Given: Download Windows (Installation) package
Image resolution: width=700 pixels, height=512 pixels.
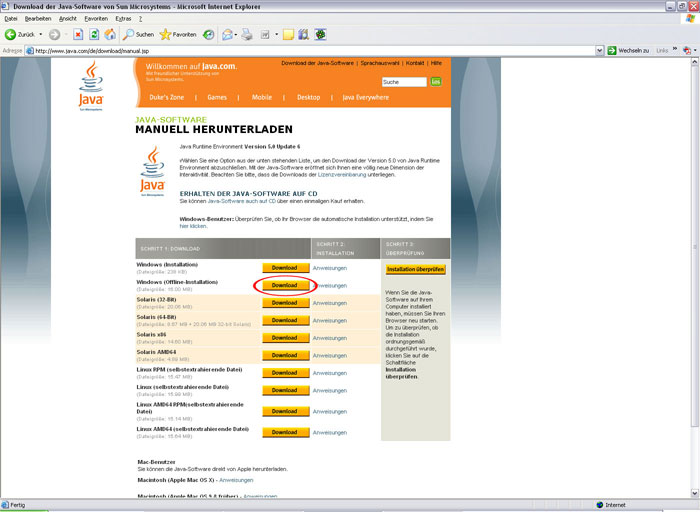Looking at the screenshot, I should pos(286,268).
